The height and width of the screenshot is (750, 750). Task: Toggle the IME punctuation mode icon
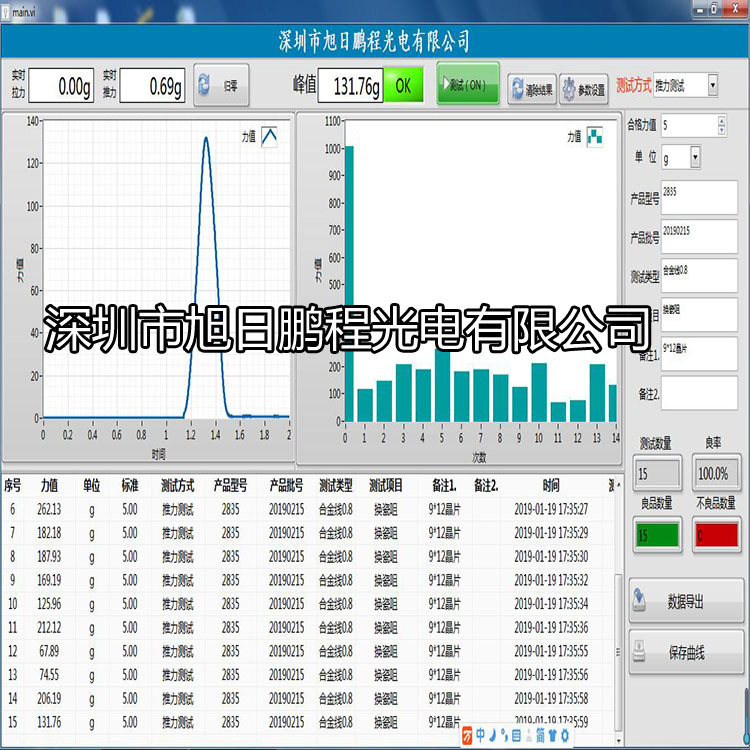(505, 735)
